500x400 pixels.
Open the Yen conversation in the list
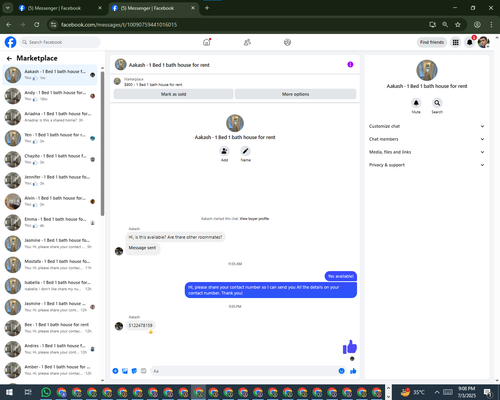click(50, 138)
